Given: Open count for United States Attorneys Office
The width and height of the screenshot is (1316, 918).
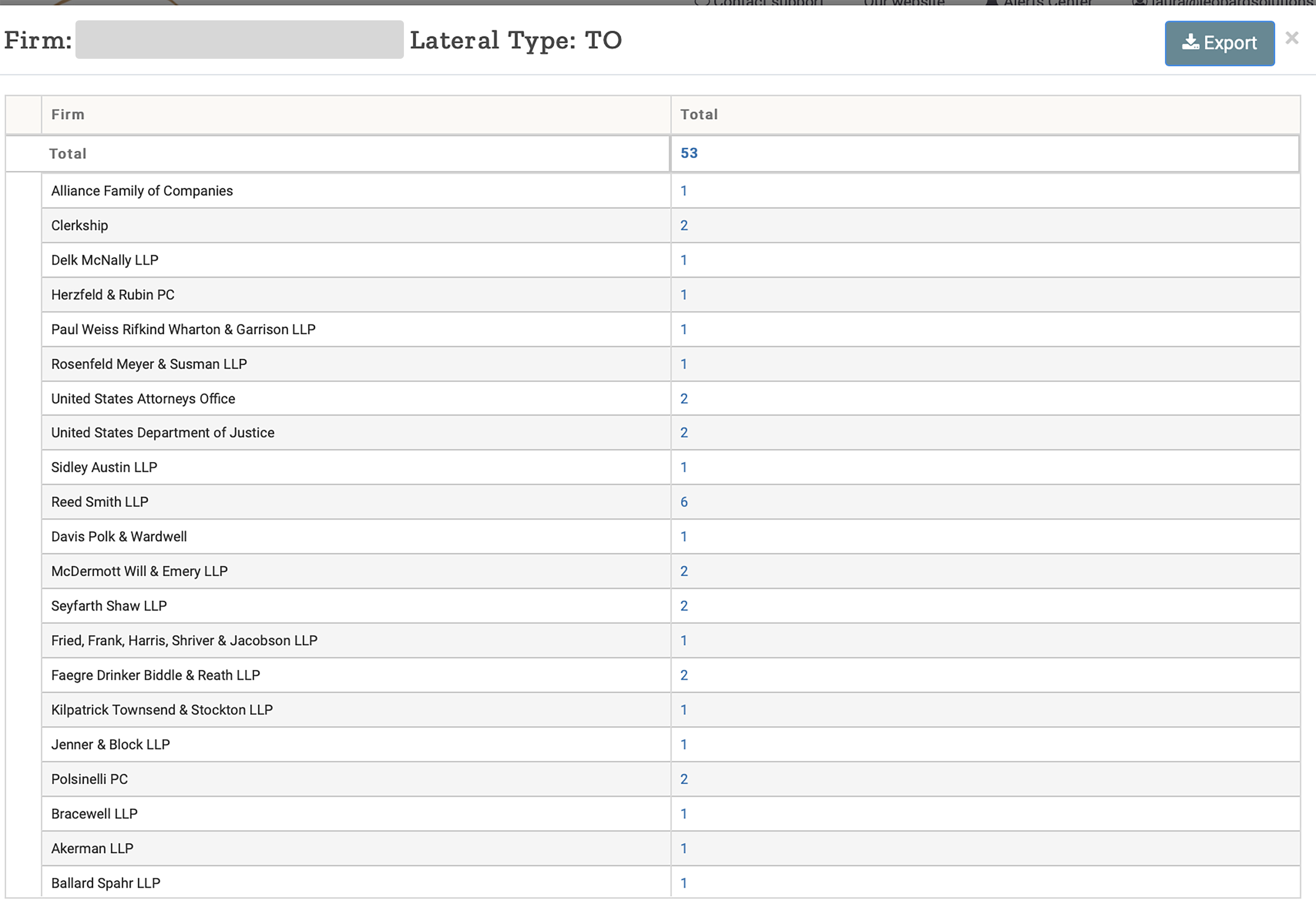Looking at the screenshot, I should point(684,399).
